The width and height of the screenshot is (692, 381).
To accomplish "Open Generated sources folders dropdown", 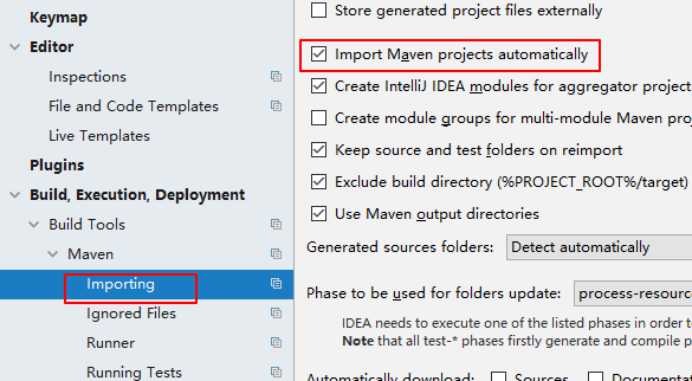I will 599,247.
